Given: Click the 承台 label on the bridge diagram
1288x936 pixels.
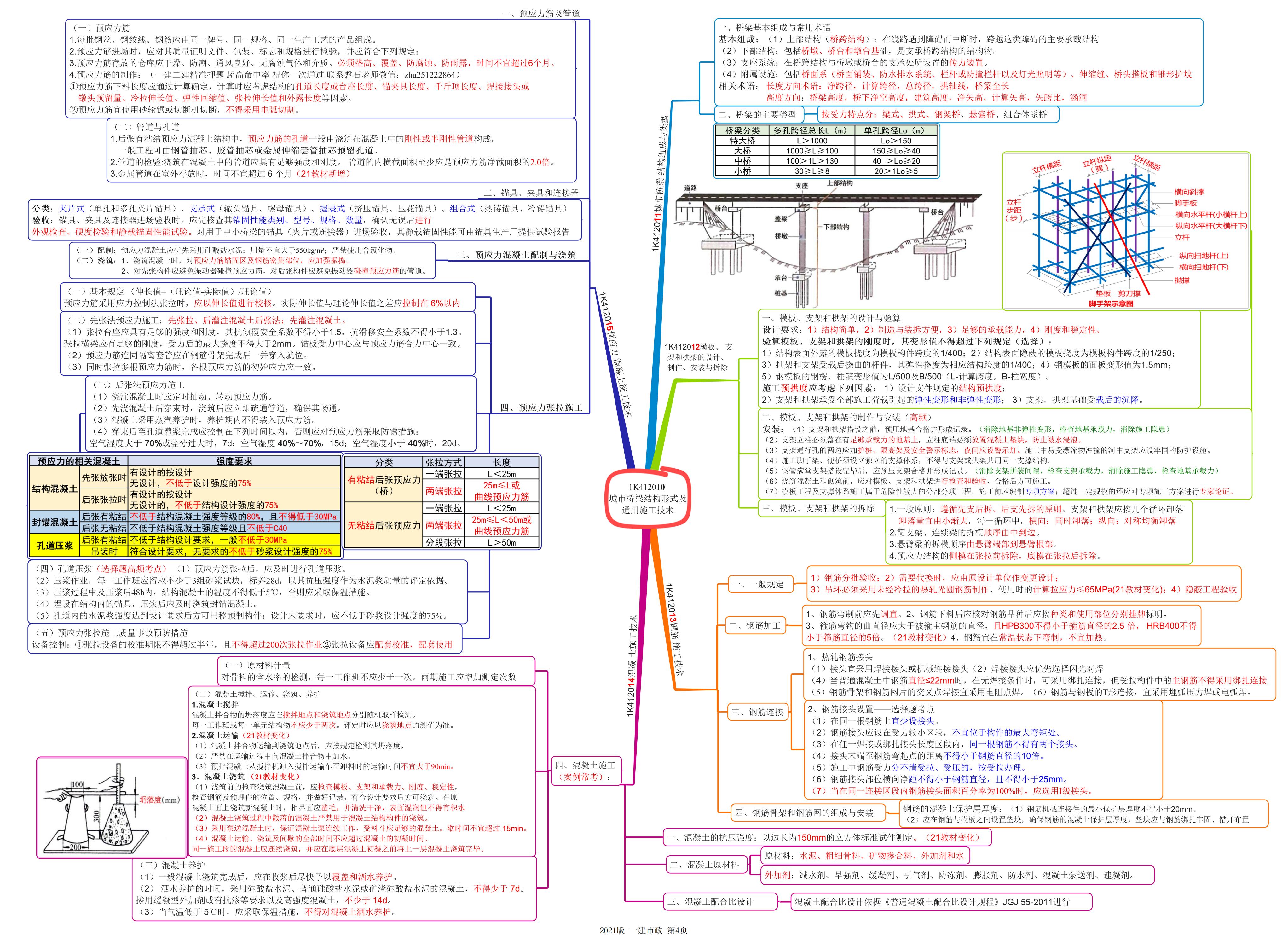Looking at the screenshot, I should 780,278.
